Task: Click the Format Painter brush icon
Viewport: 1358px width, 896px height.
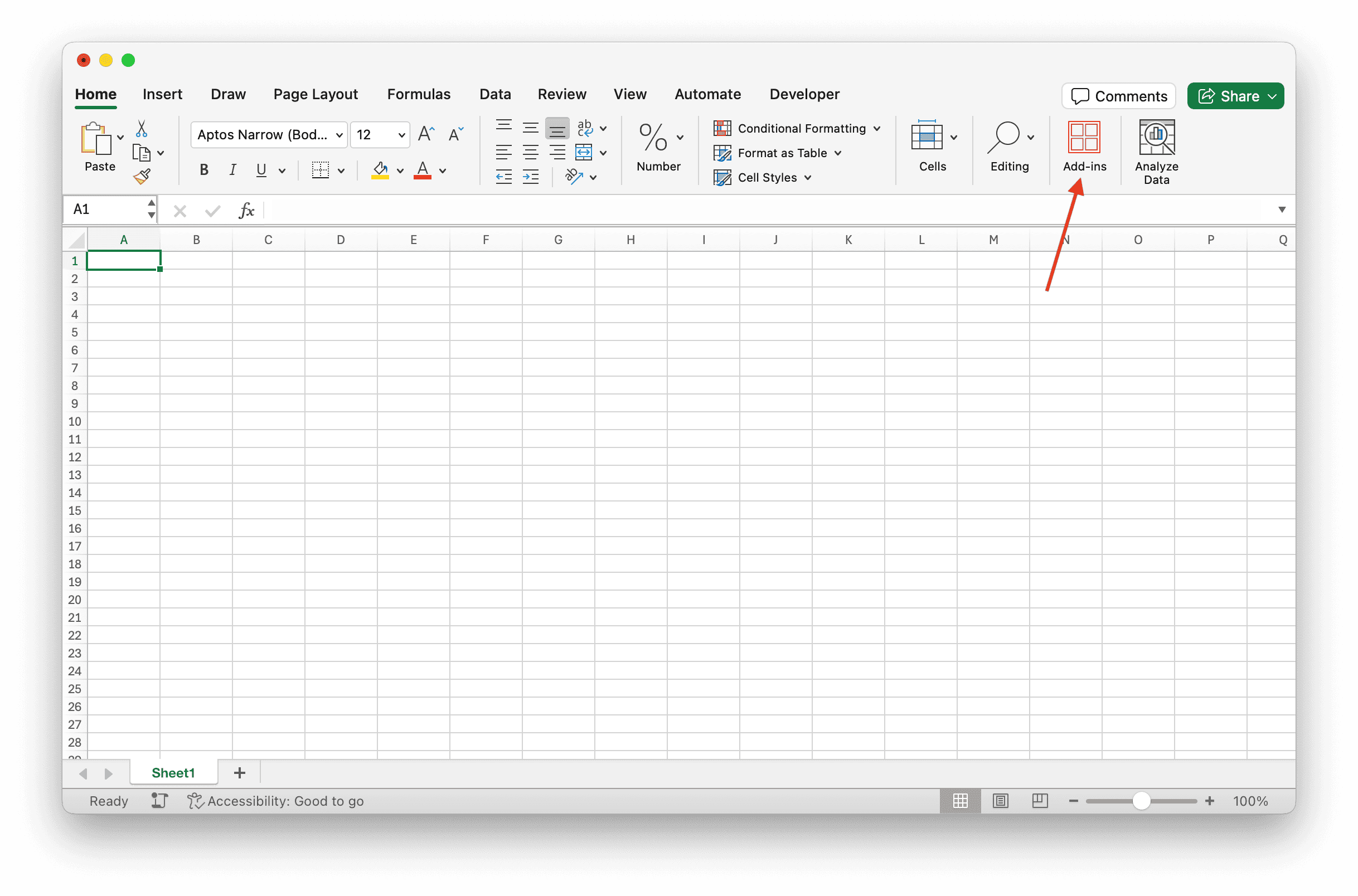Action: coord(142,177)
